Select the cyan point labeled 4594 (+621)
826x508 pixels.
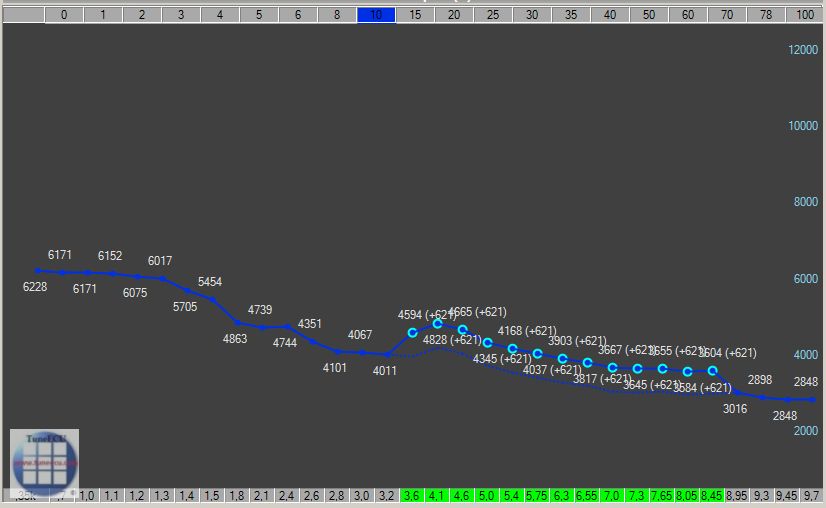[412, 332]
